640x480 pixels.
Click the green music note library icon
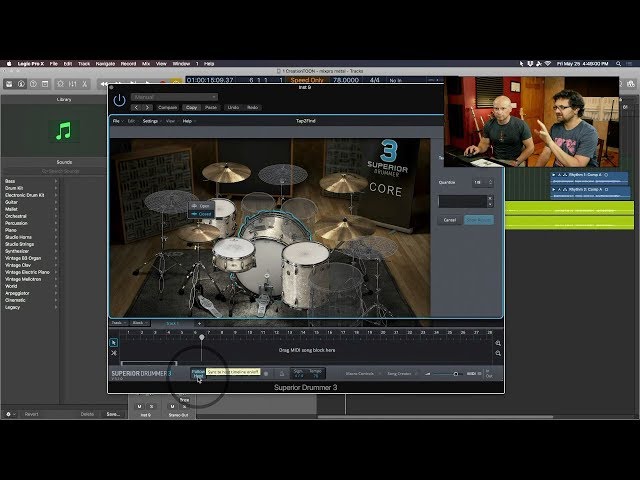point(63,130)
